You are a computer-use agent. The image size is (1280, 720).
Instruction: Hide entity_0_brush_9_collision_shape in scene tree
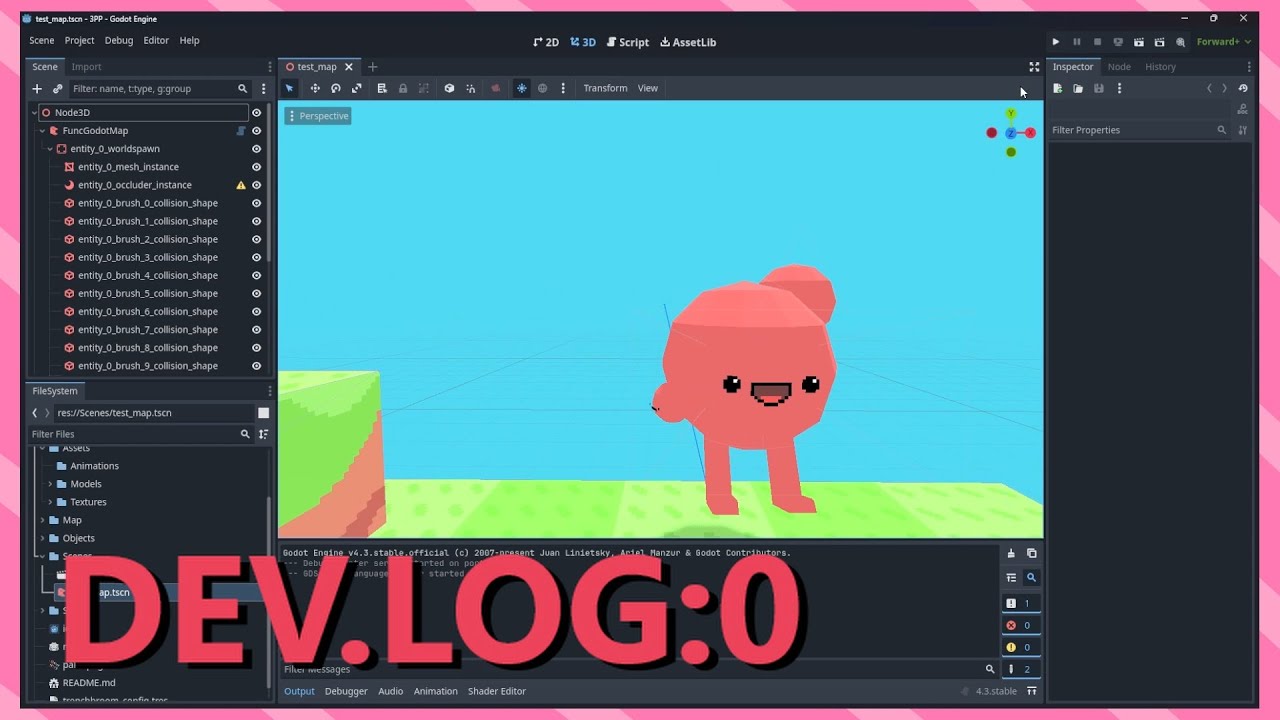click(x=256, y=366)
